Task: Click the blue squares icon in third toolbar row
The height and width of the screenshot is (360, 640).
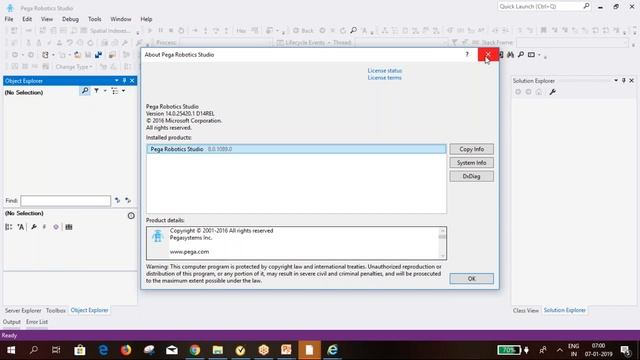Action: pos(98,55)
